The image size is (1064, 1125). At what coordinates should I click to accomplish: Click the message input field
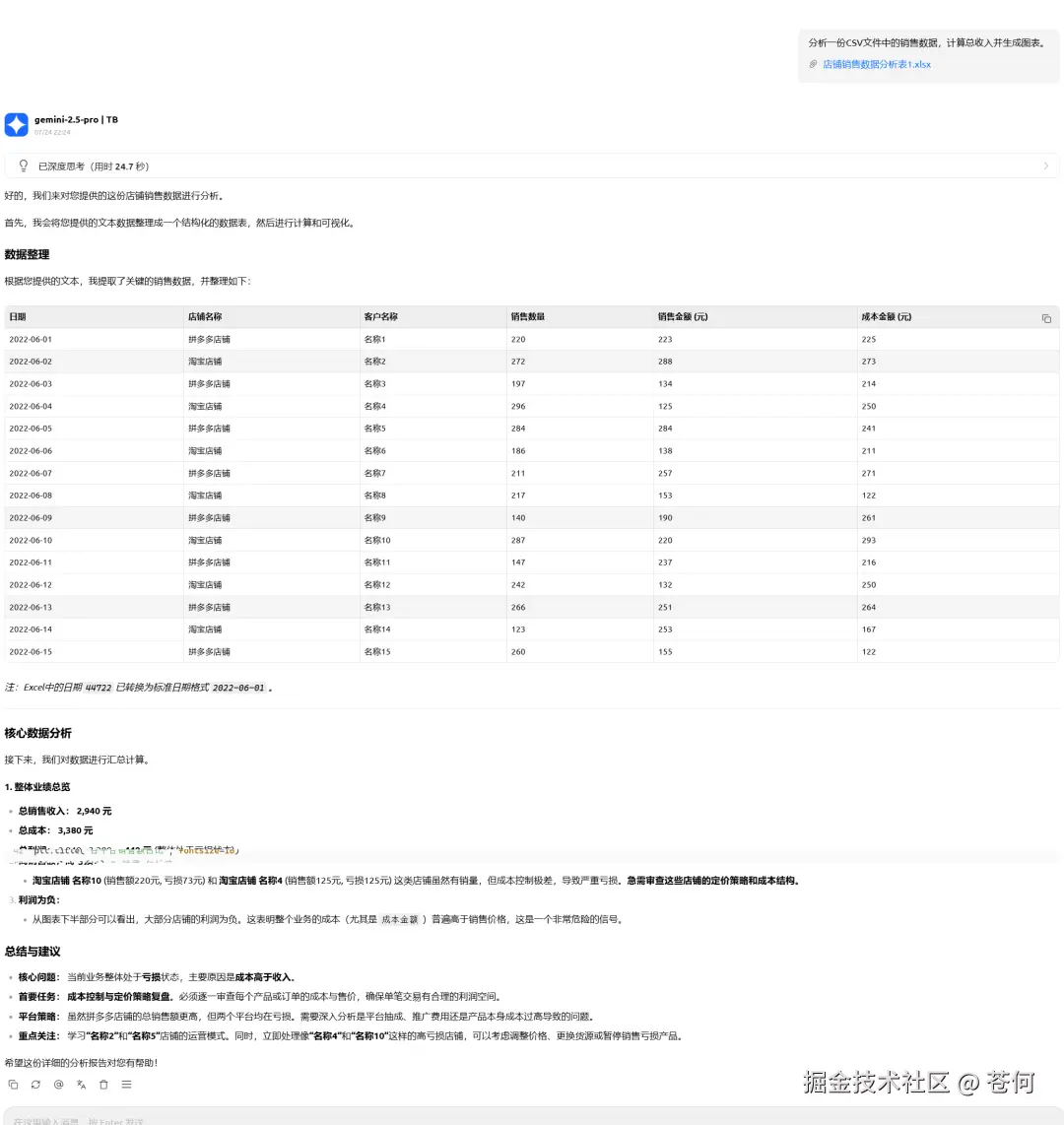pyautogui.click(x=532, y=1118)
